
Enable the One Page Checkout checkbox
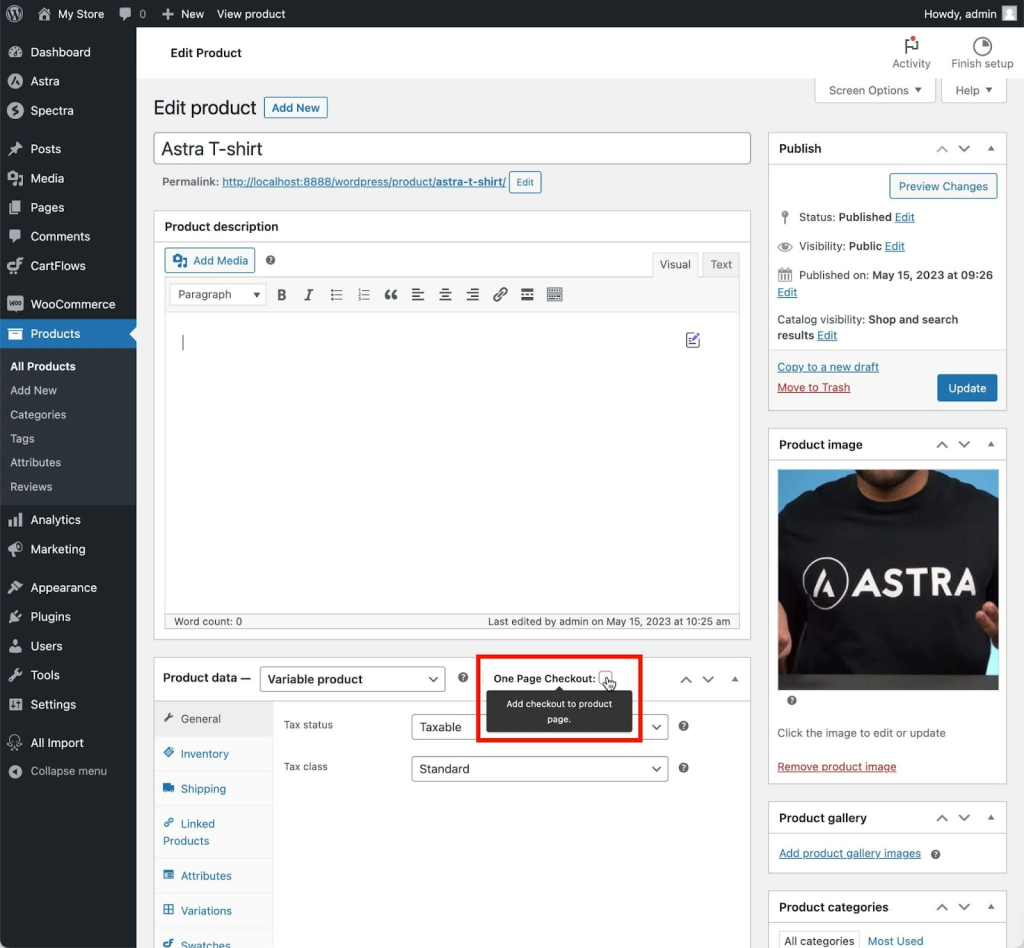tap(605, 678)
